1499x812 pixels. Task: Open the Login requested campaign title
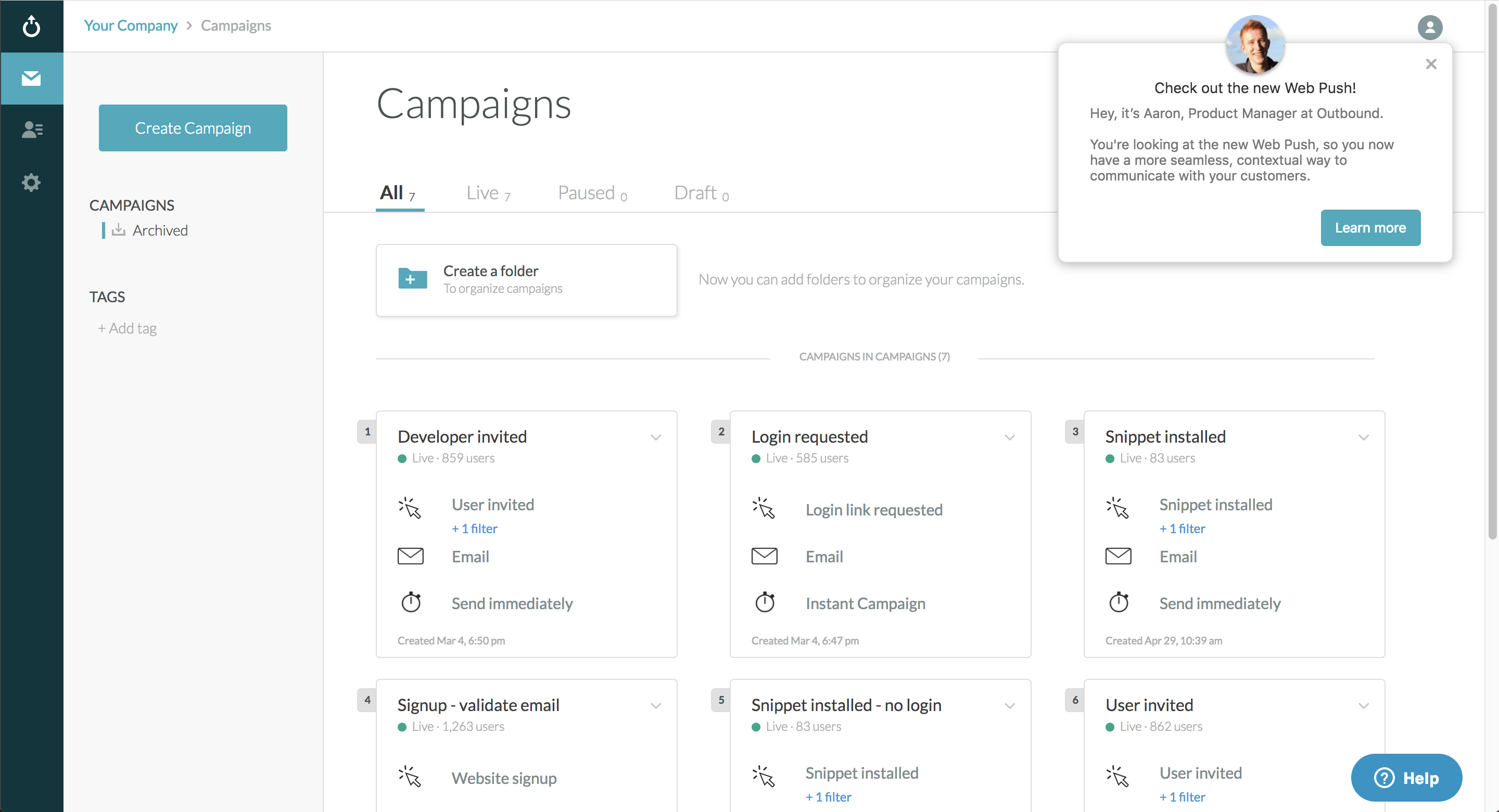(x=809, y=436)
